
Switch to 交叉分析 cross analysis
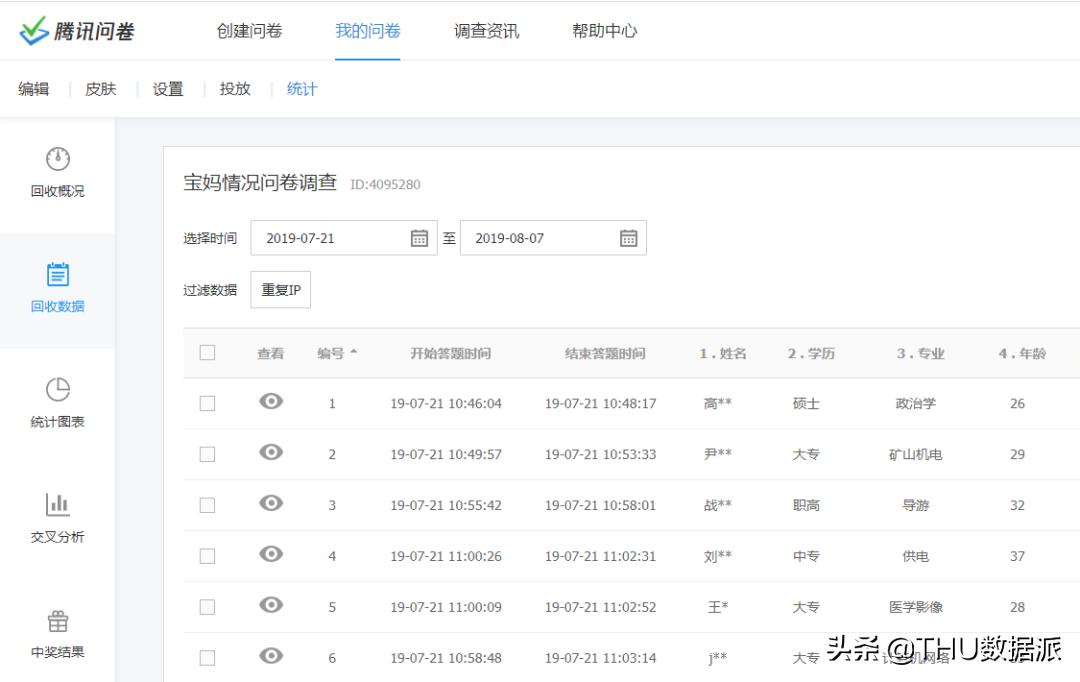57,522
